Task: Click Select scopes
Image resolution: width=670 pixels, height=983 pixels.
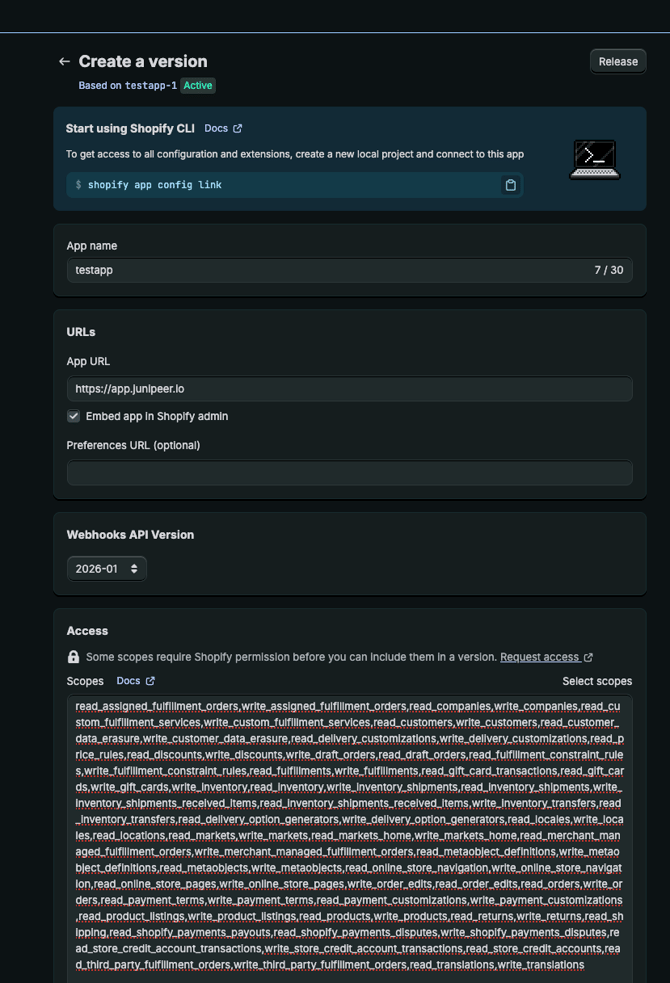Action: (x=597, y=681)
